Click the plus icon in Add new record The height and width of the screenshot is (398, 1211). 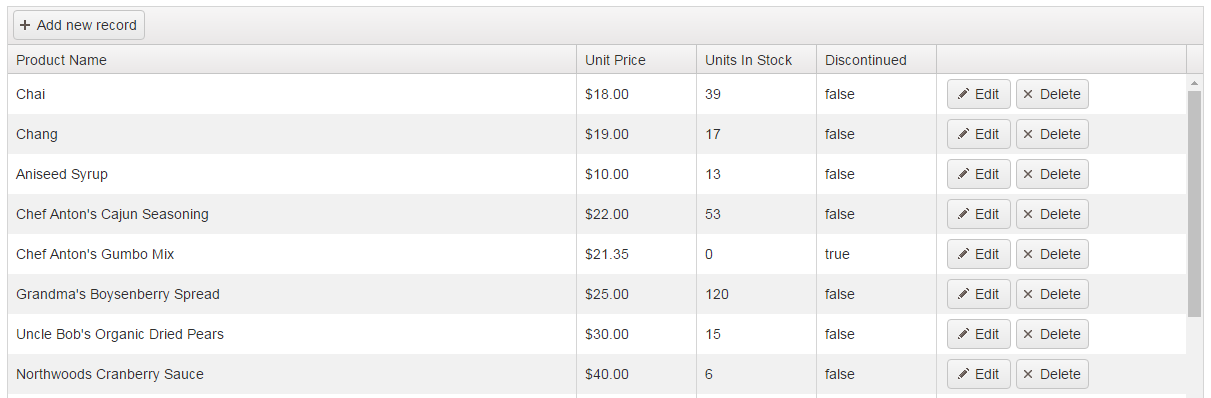click(25, 25)
